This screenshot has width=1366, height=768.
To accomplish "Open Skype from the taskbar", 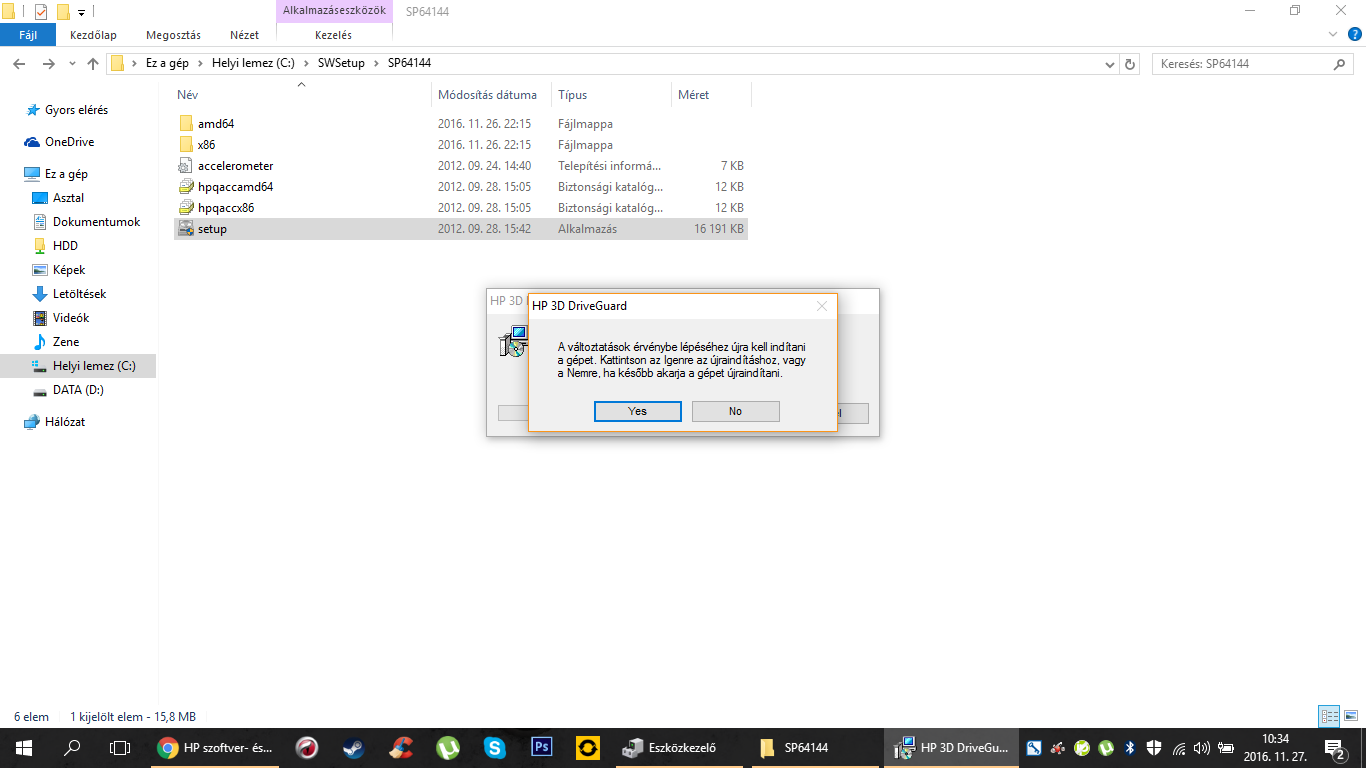I will coord(495,748).
